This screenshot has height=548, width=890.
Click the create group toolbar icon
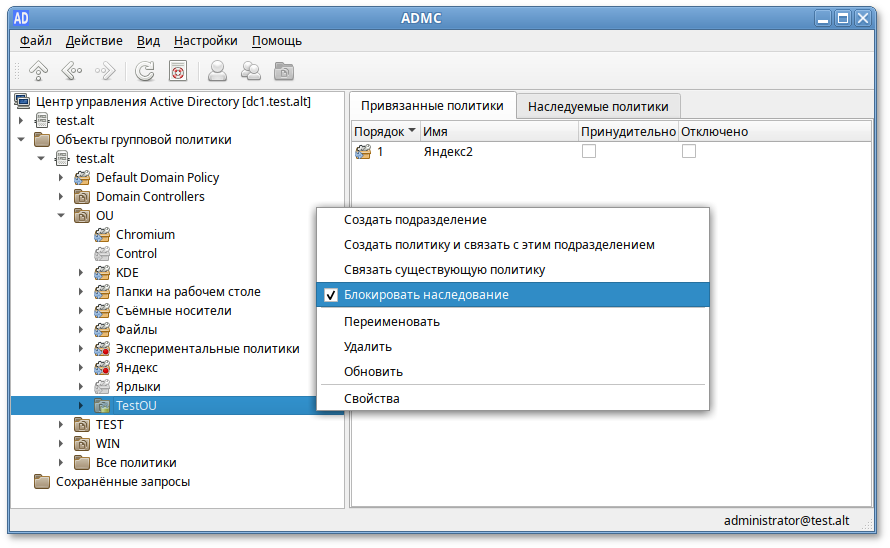tap(251, 71)
